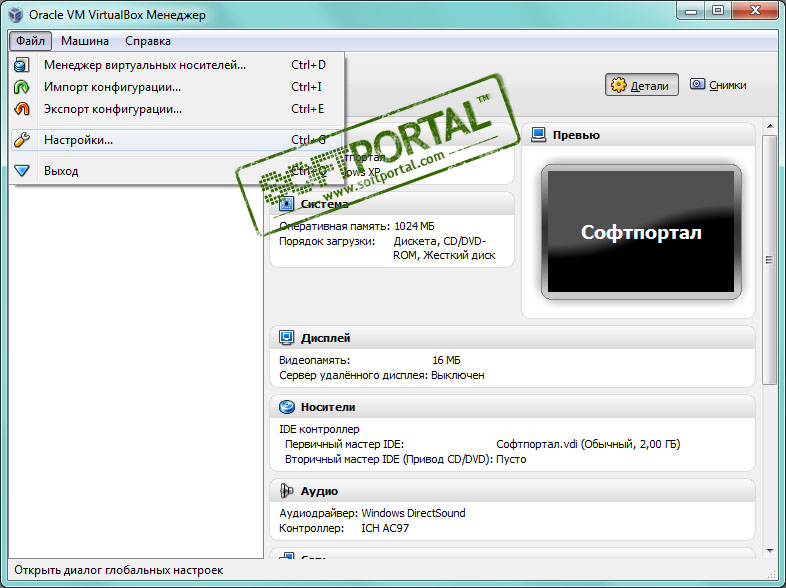The width and height of the screenshot is (786, 588).
Task: Click Софтпортал.vdi disk entry
Action: 588,444
